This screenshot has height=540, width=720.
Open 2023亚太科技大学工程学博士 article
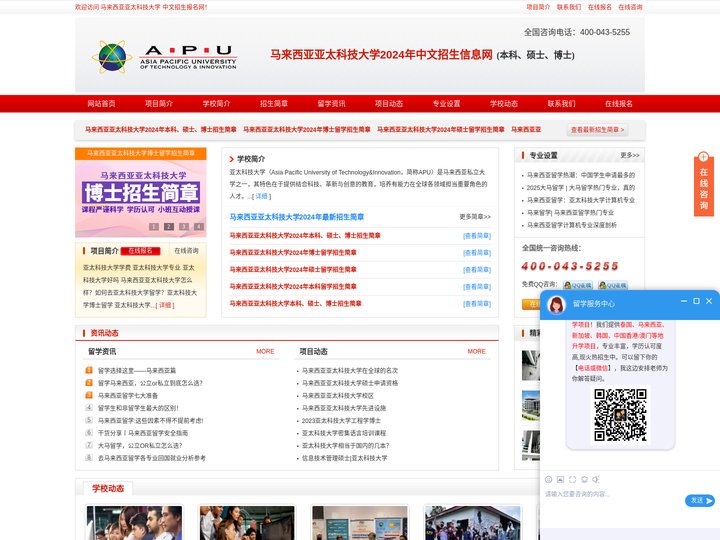pyautogui.click(x=341, y=421)
